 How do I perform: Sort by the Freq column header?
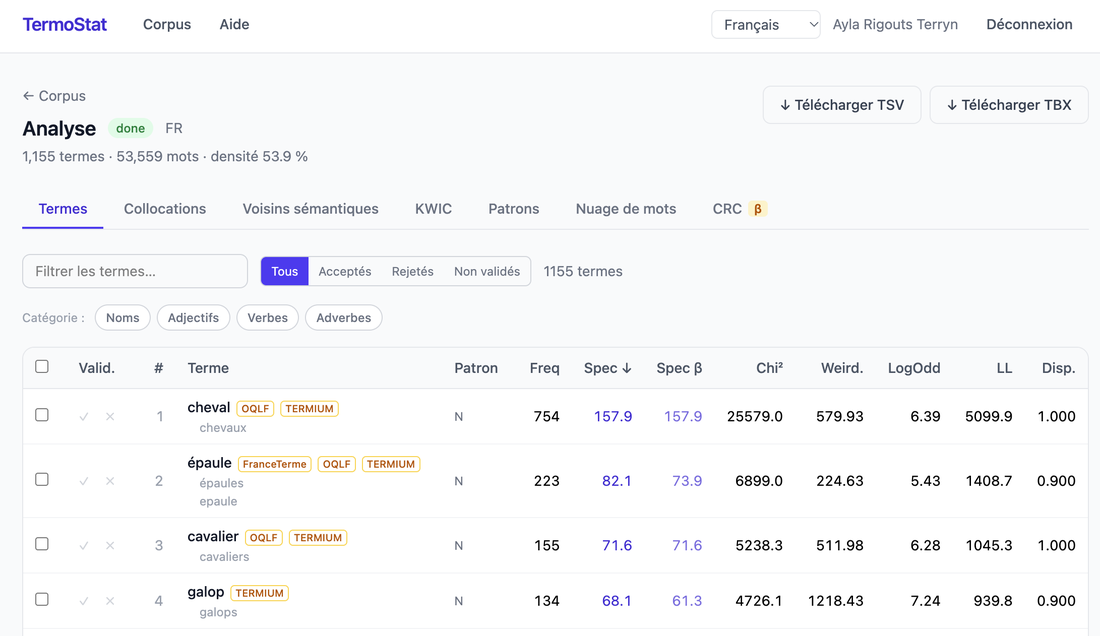pos(544,368)
